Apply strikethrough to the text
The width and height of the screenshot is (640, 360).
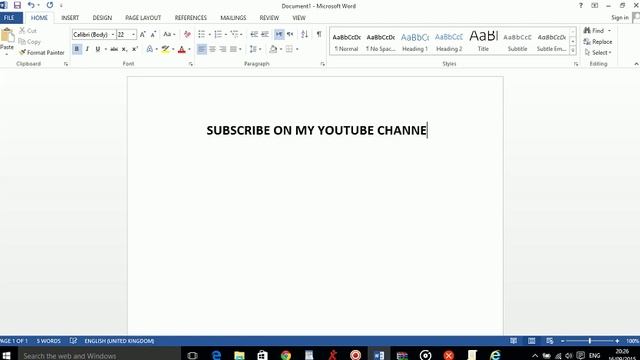coord(114,49)
